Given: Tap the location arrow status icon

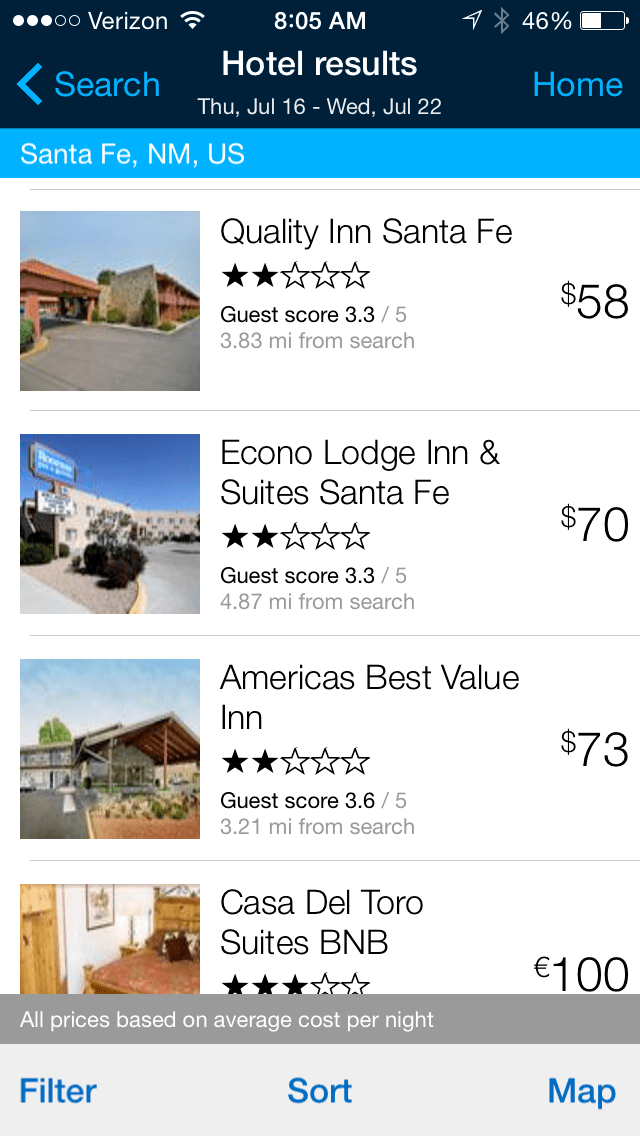Looking at the screenshot, I should [x=472, y=20].
